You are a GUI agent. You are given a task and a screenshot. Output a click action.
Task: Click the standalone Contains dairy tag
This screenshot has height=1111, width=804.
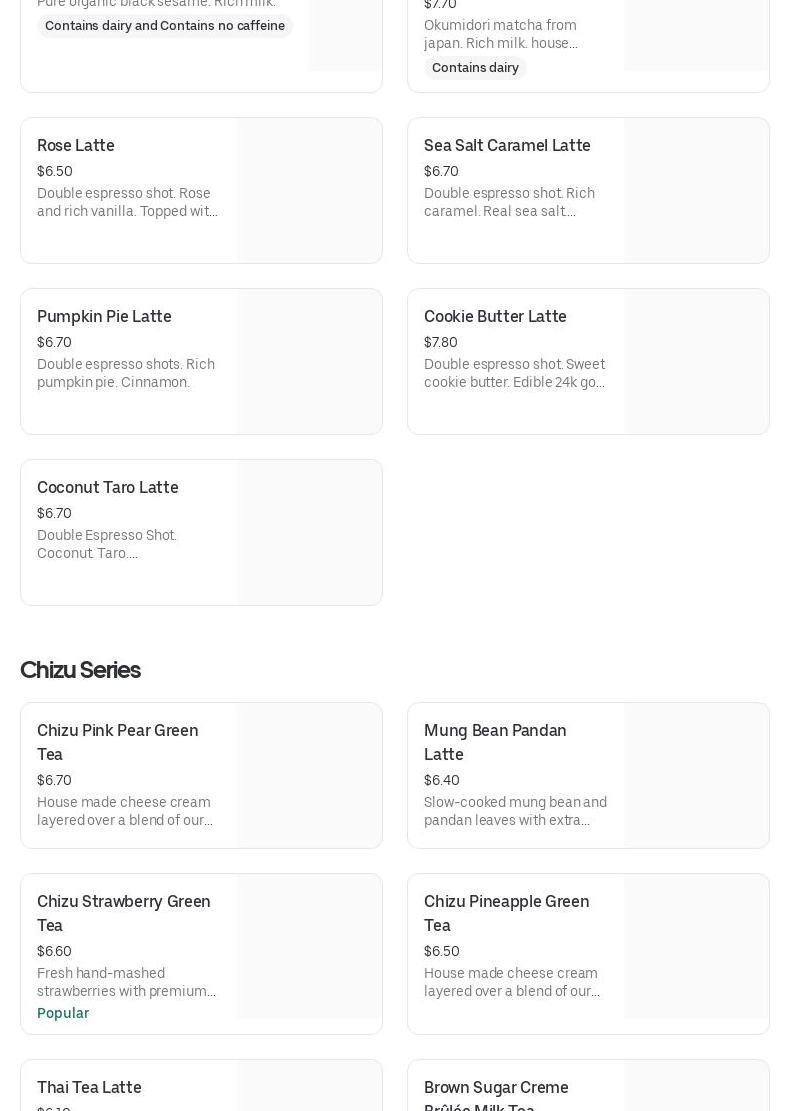(x=475, y=68)
